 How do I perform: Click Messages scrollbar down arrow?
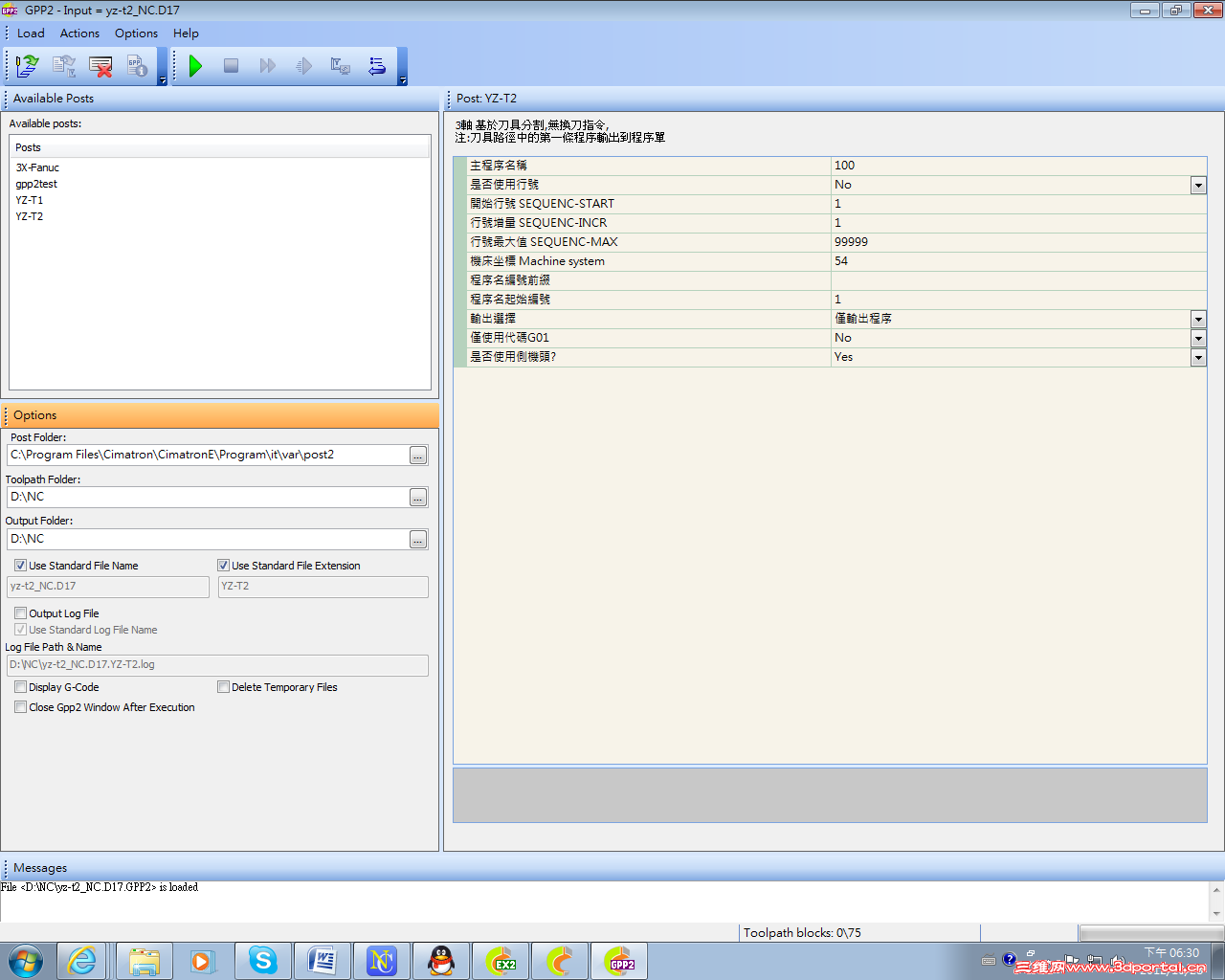pos(1216,914)
